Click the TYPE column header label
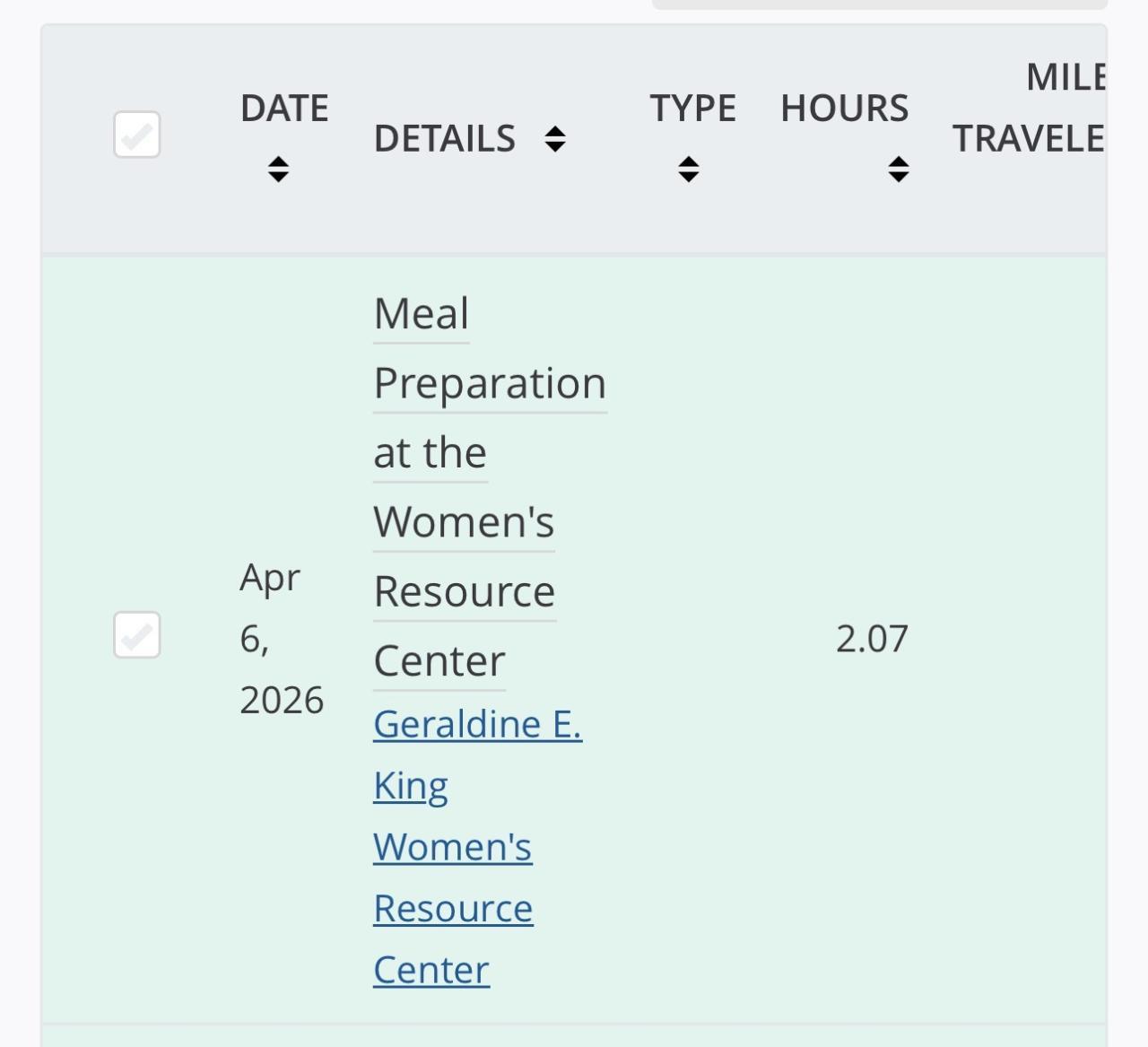Image resolution: width=1148 pixels, height=1047 pixels. (x=692, y=109)
